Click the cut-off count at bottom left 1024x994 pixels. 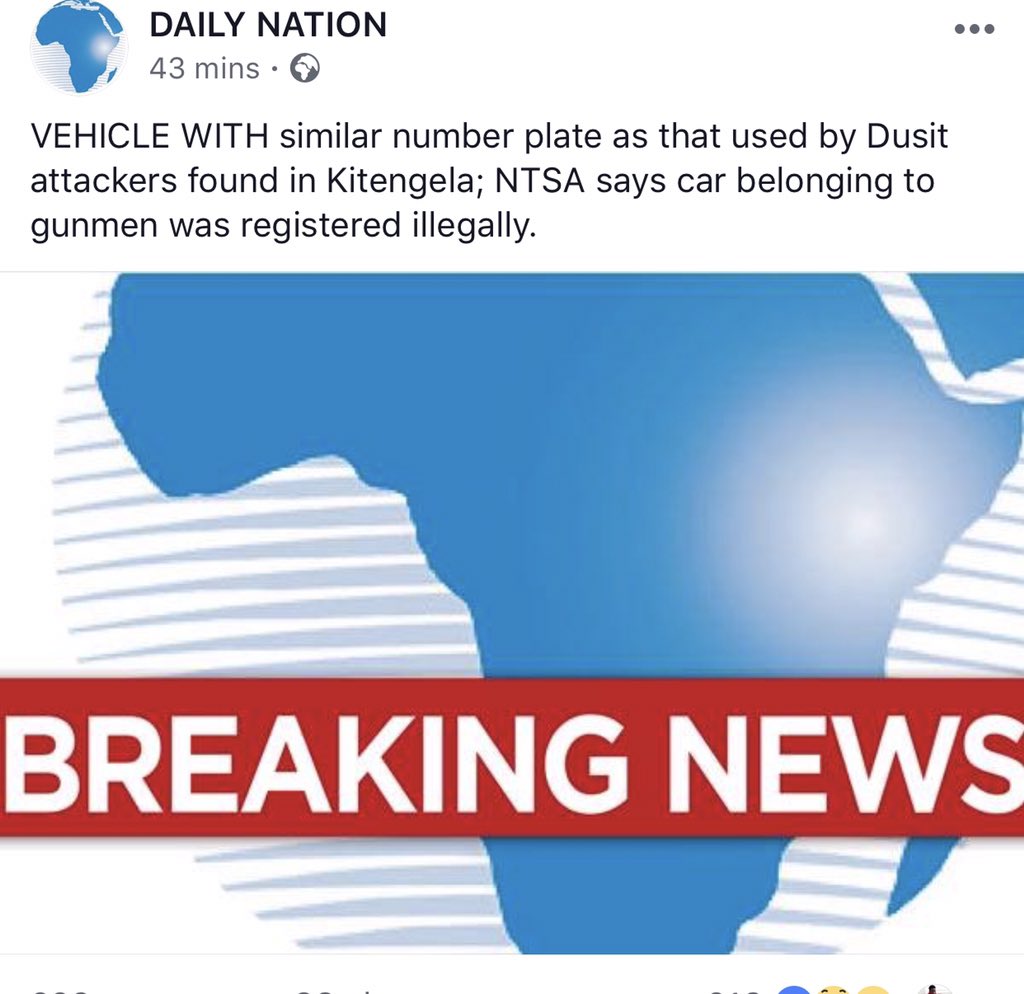click(x=60, y=991)
